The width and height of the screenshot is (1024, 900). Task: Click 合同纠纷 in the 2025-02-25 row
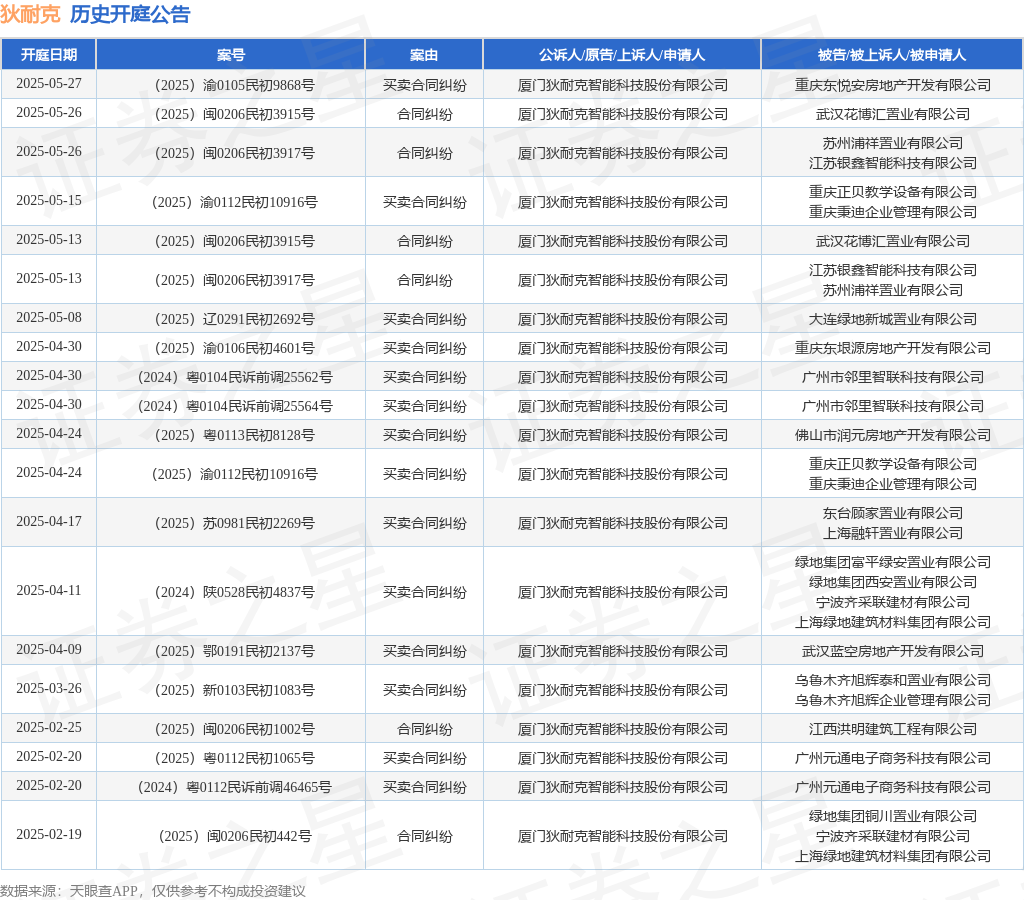pos(424,729)
